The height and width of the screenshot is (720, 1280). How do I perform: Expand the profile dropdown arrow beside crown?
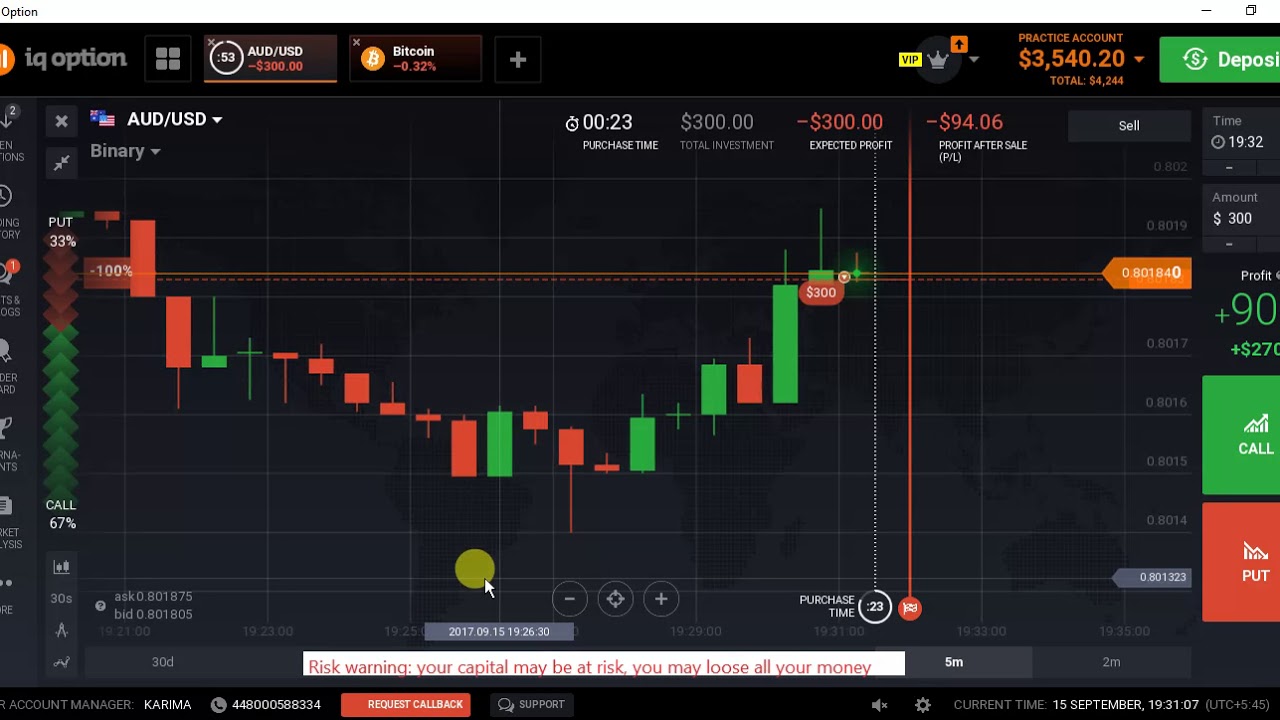click(974, 60)
